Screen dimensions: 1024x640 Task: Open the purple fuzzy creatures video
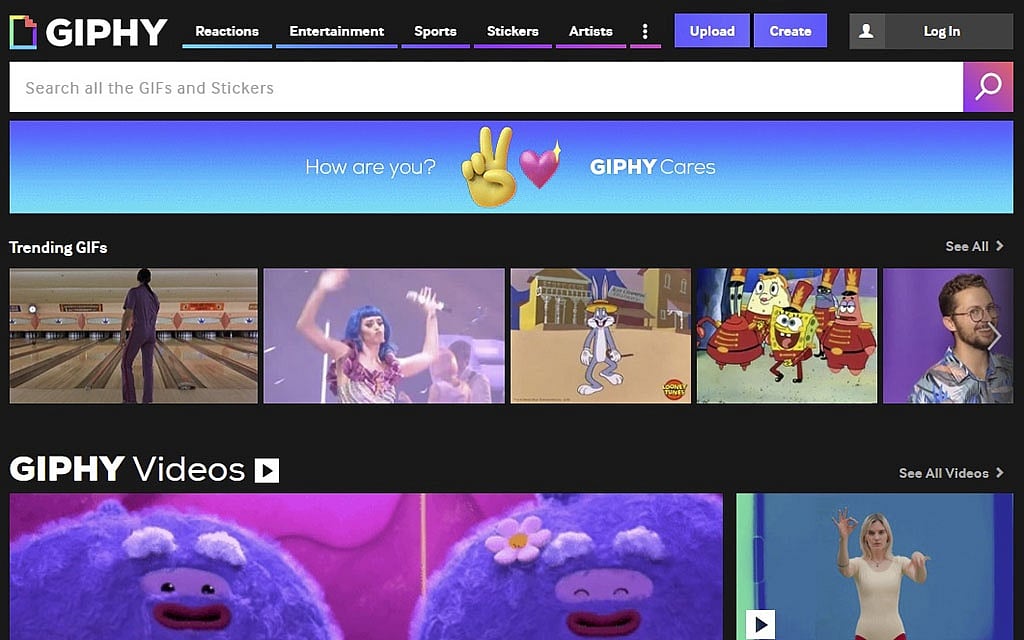point(366,566)
